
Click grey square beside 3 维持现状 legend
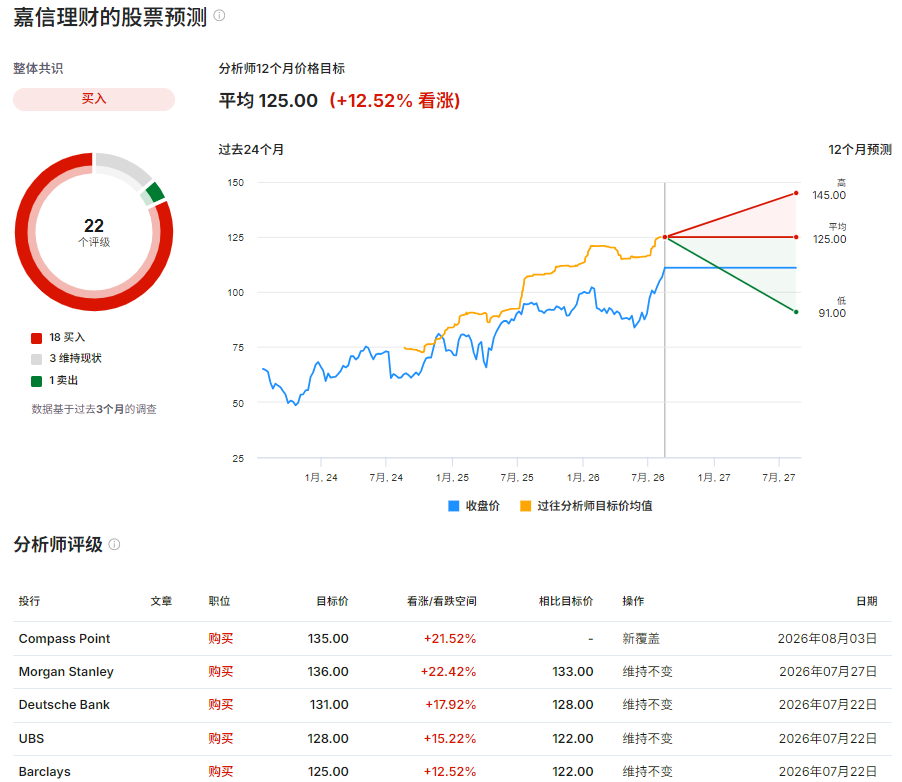(x=36, y=359)
